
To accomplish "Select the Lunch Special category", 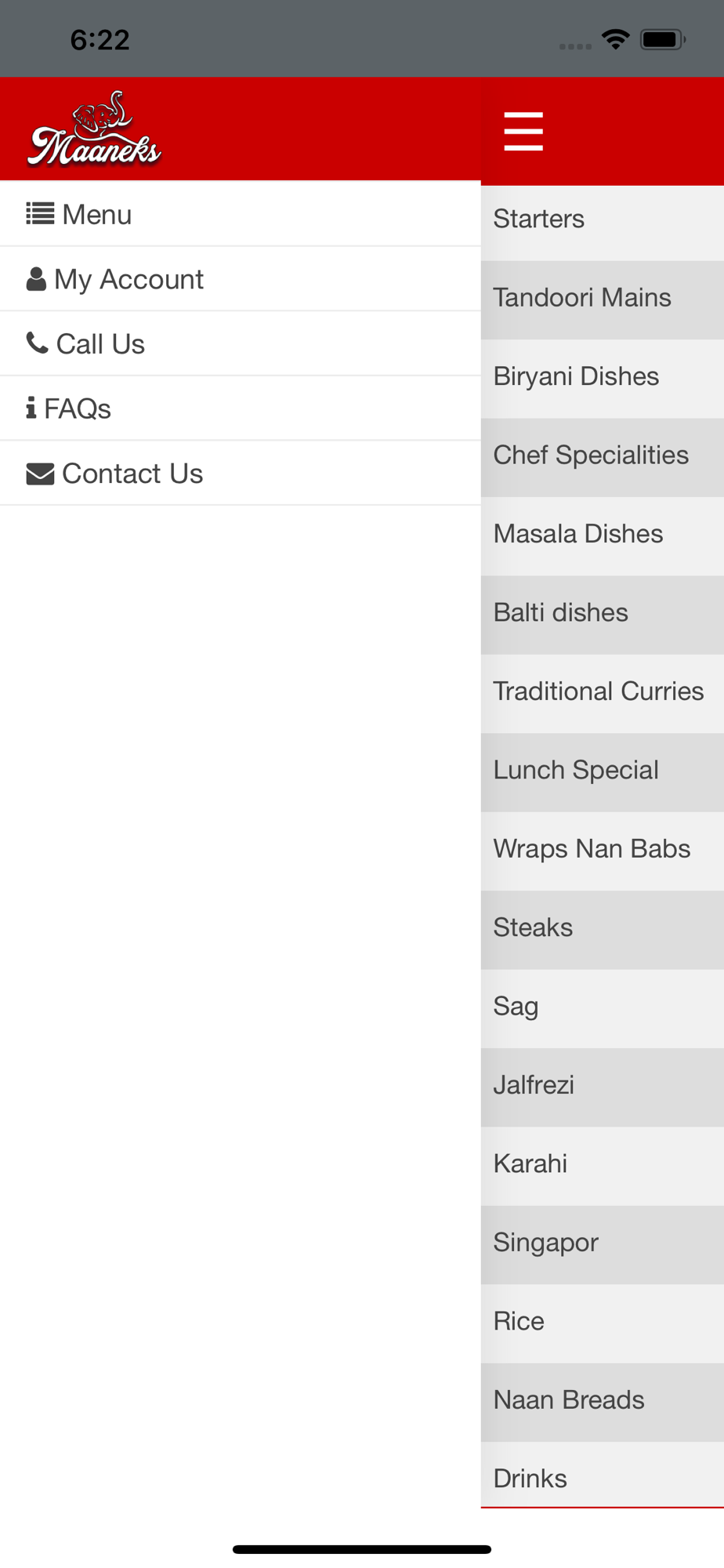I will [x=576, y=770].
